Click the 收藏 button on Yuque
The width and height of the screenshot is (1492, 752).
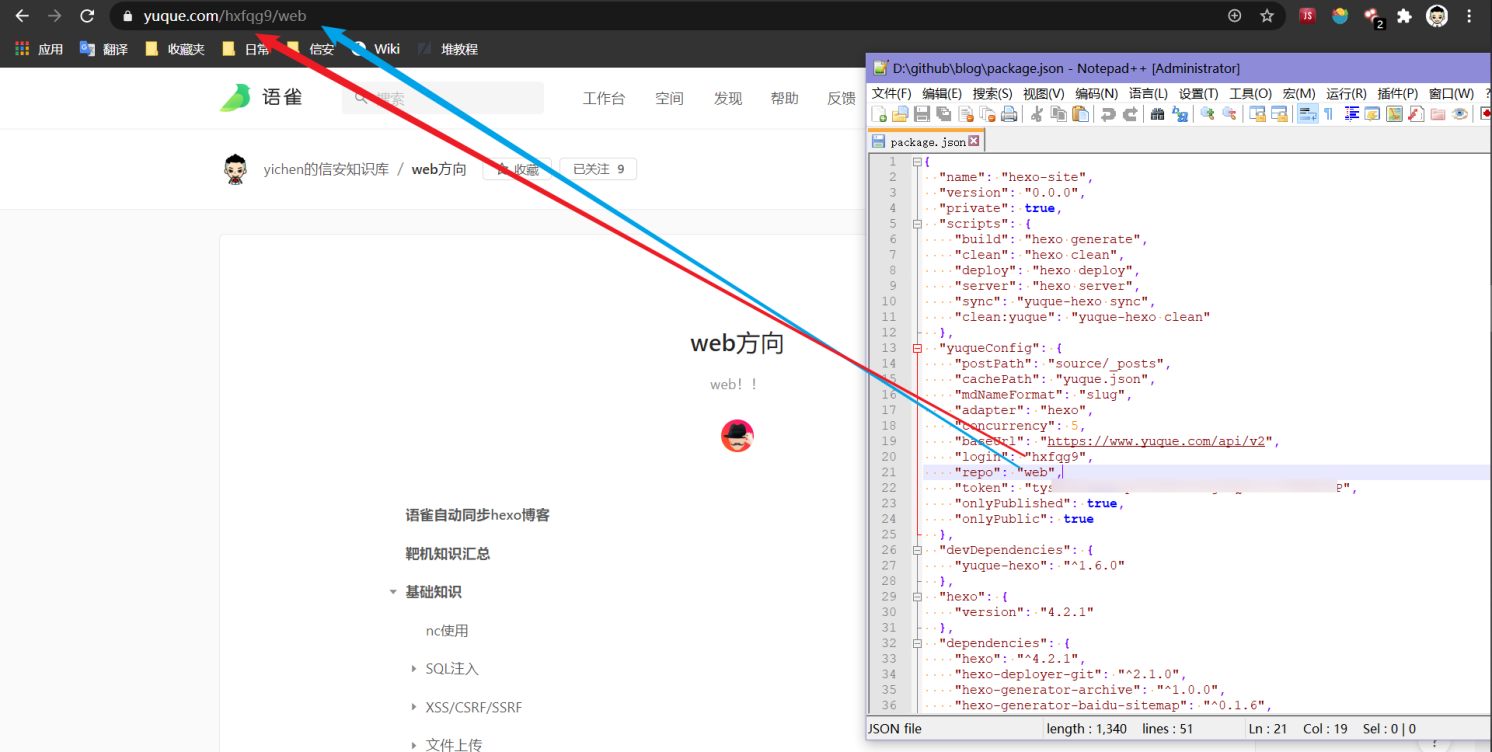pyautogui.click(x=517, y=169)
